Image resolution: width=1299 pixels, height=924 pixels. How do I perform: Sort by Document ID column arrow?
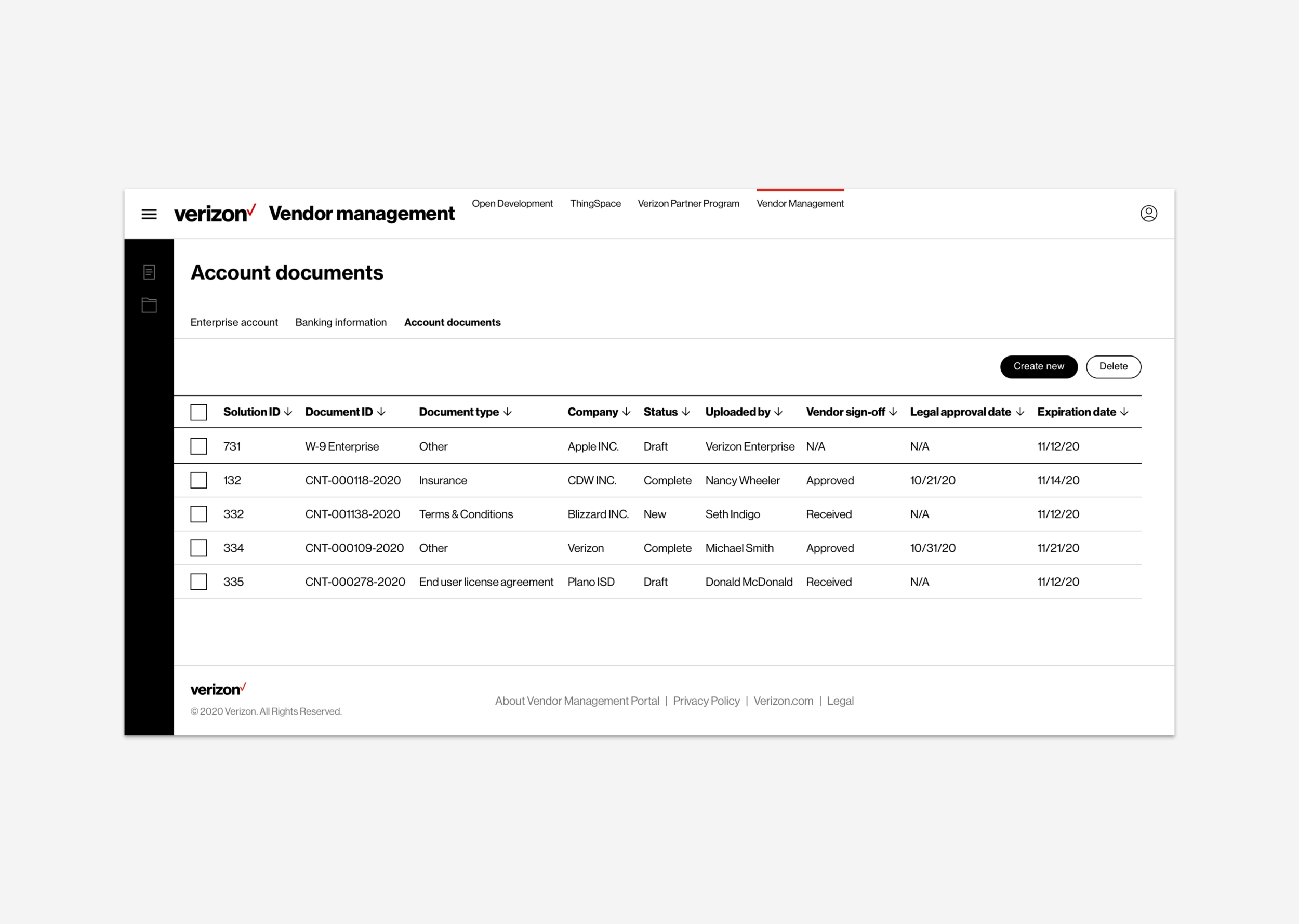381,412
